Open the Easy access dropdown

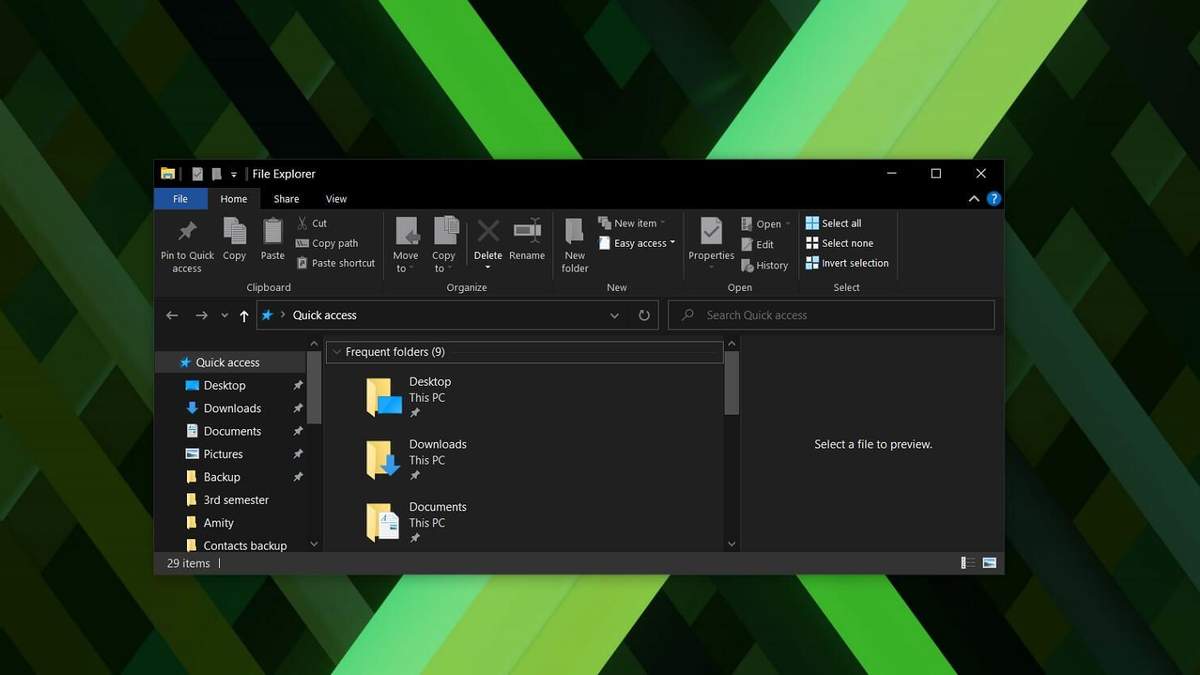point(637,243)
